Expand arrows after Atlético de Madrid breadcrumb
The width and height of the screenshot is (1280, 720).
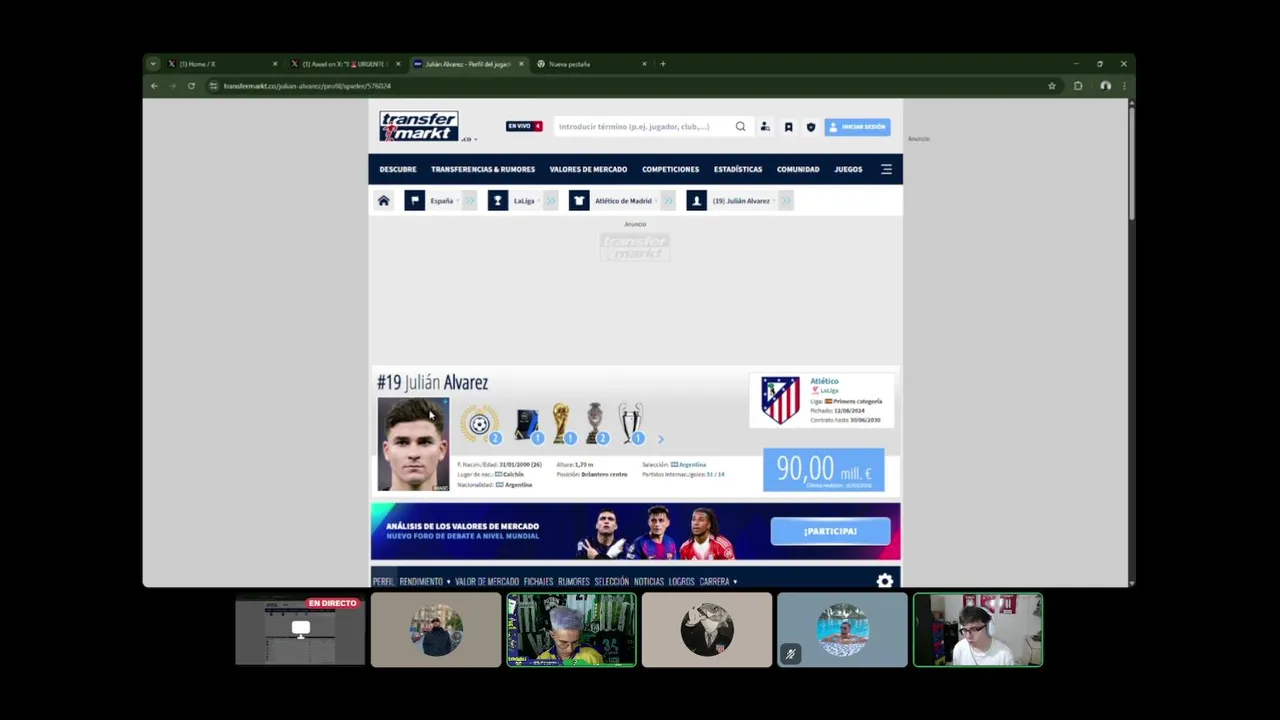point(668,201)
